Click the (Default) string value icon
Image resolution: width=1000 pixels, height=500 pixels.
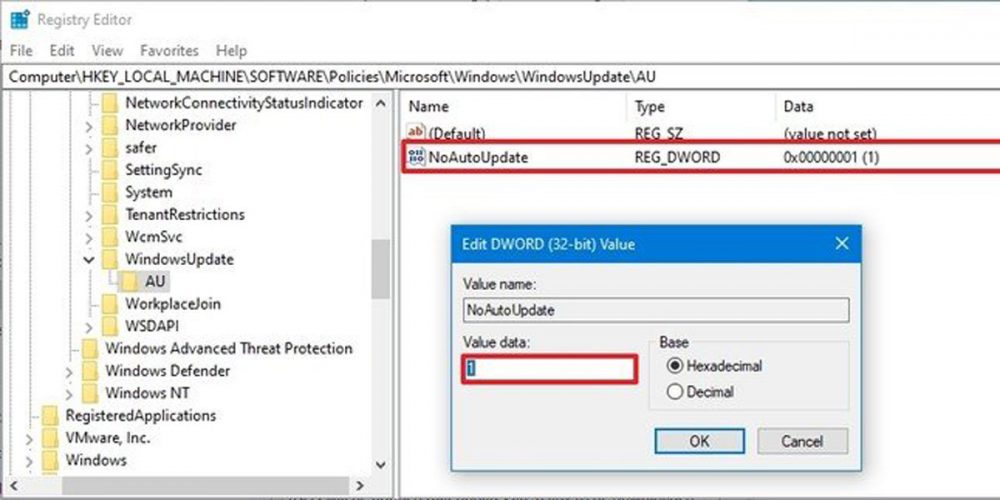point(416,133)
